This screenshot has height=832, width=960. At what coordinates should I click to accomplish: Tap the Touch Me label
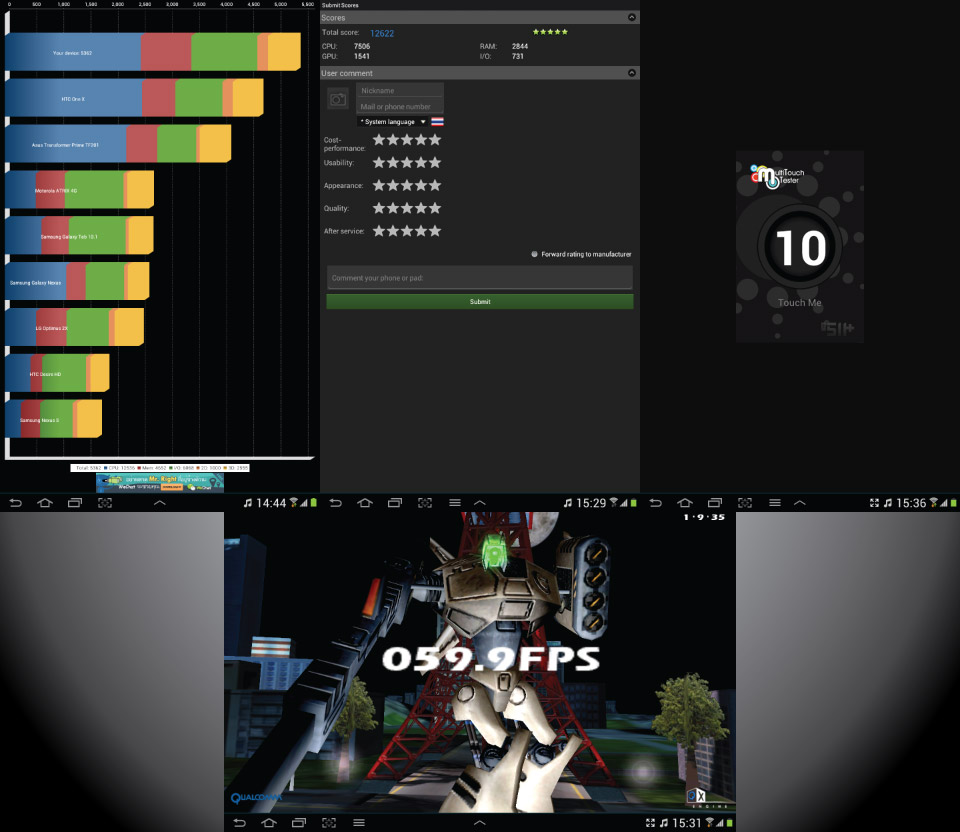[800, 302]
